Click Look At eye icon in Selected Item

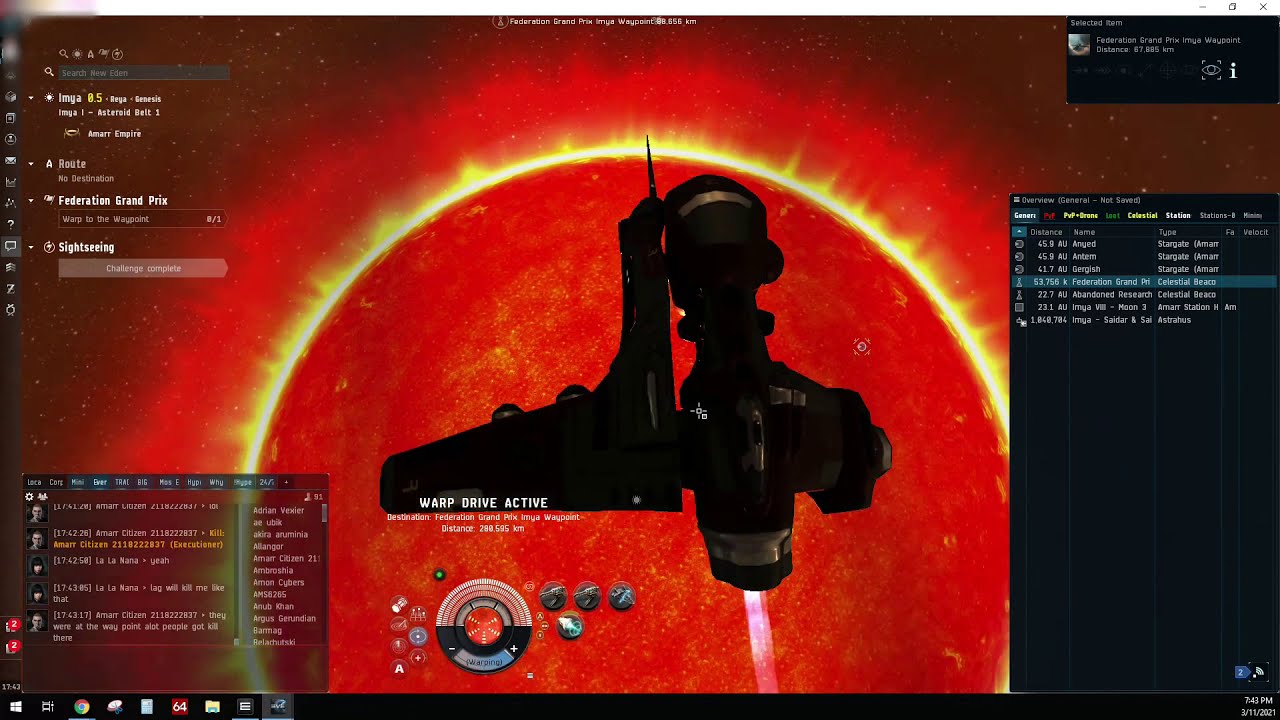tap(1211, 70)
